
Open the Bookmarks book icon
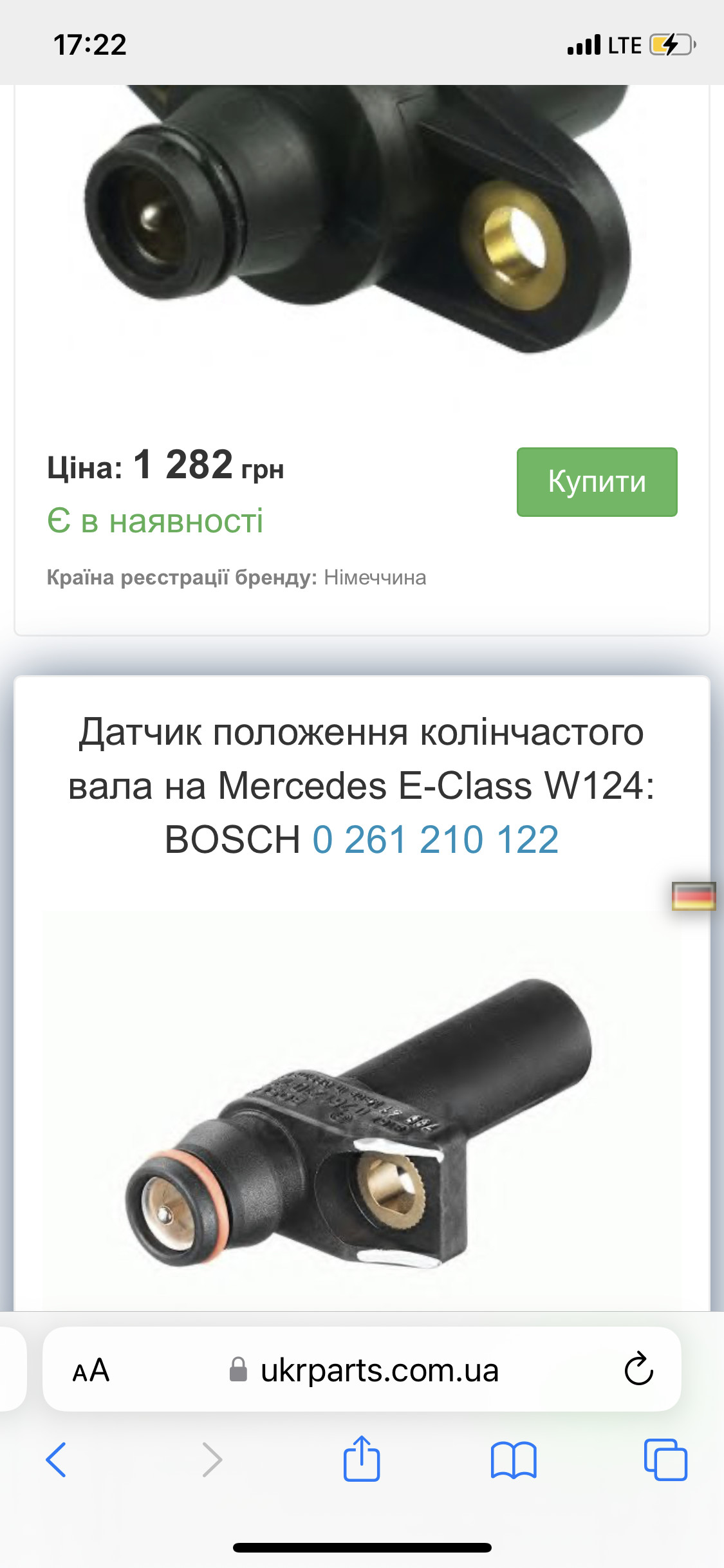[x=514, y=1460]
